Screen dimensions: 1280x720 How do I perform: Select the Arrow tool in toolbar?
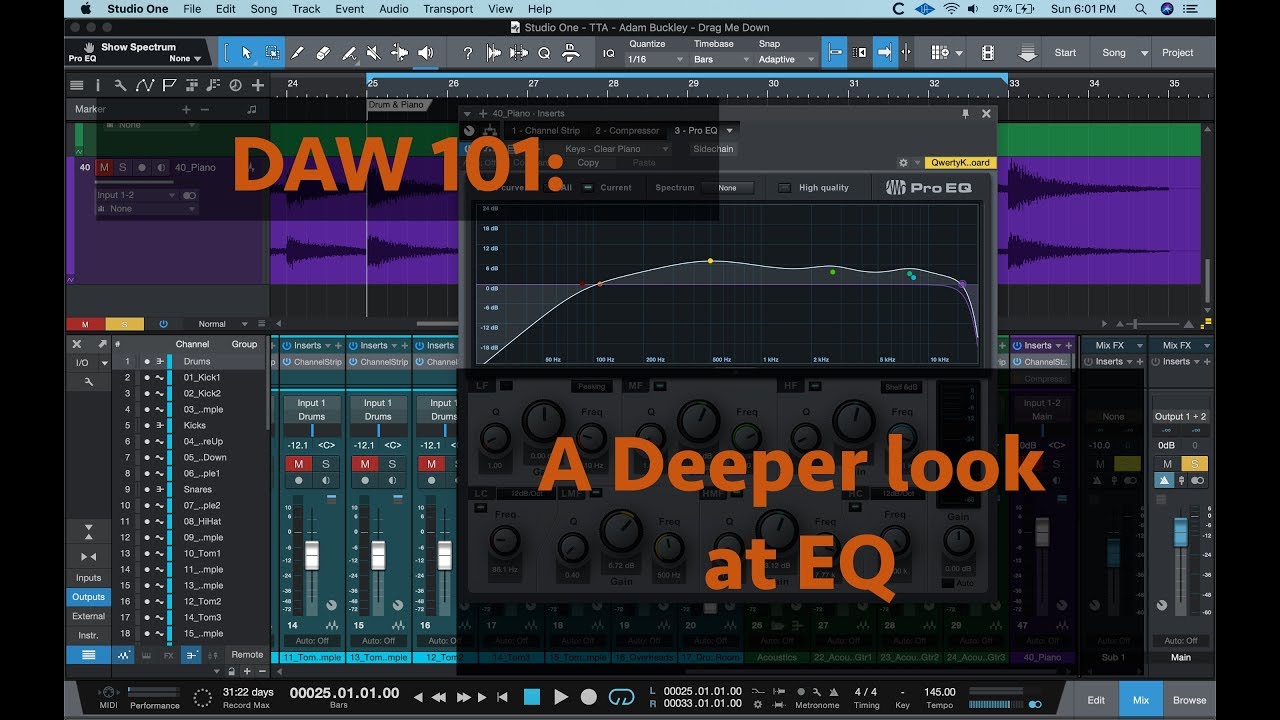point(247,53)
